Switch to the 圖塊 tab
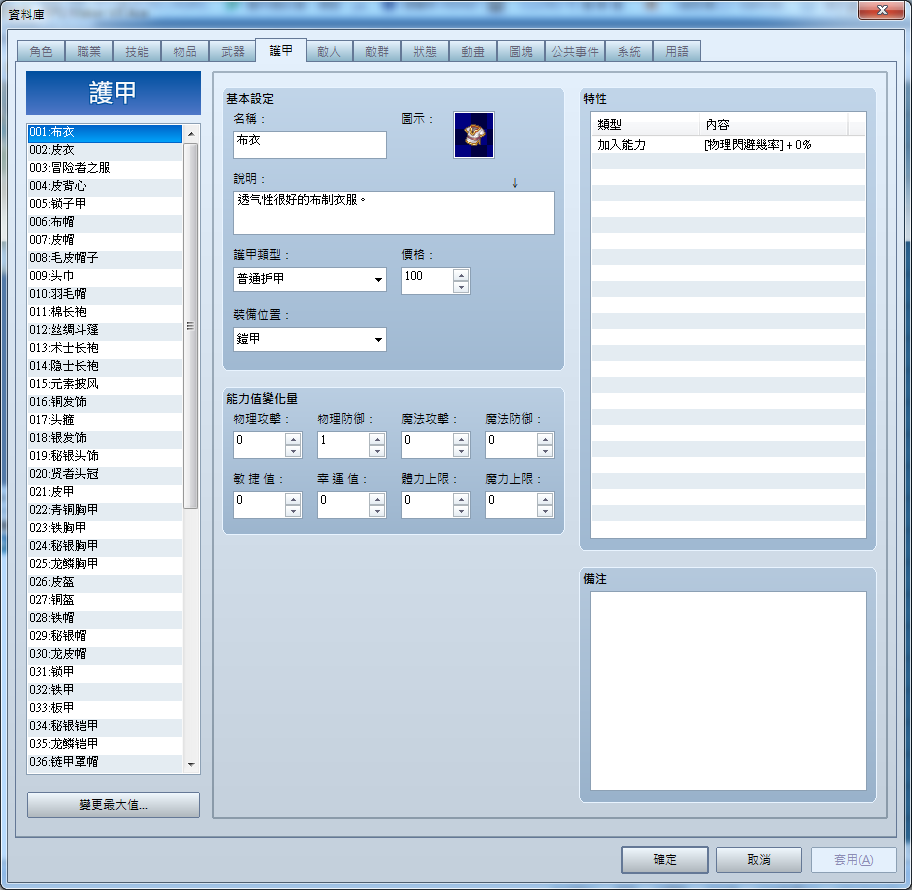The width and height of the screenshot is (912, 890). [x=521, y=51]
